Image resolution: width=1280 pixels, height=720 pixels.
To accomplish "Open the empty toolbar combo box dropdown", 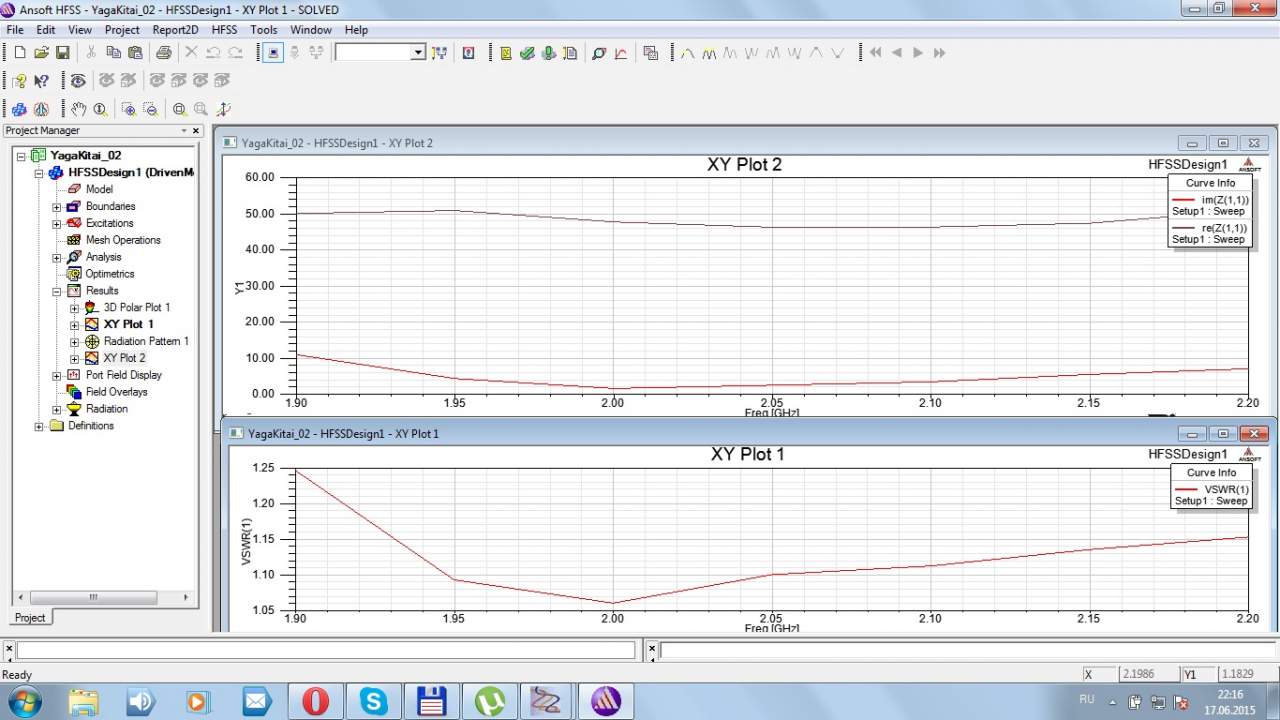I will 418,53.
